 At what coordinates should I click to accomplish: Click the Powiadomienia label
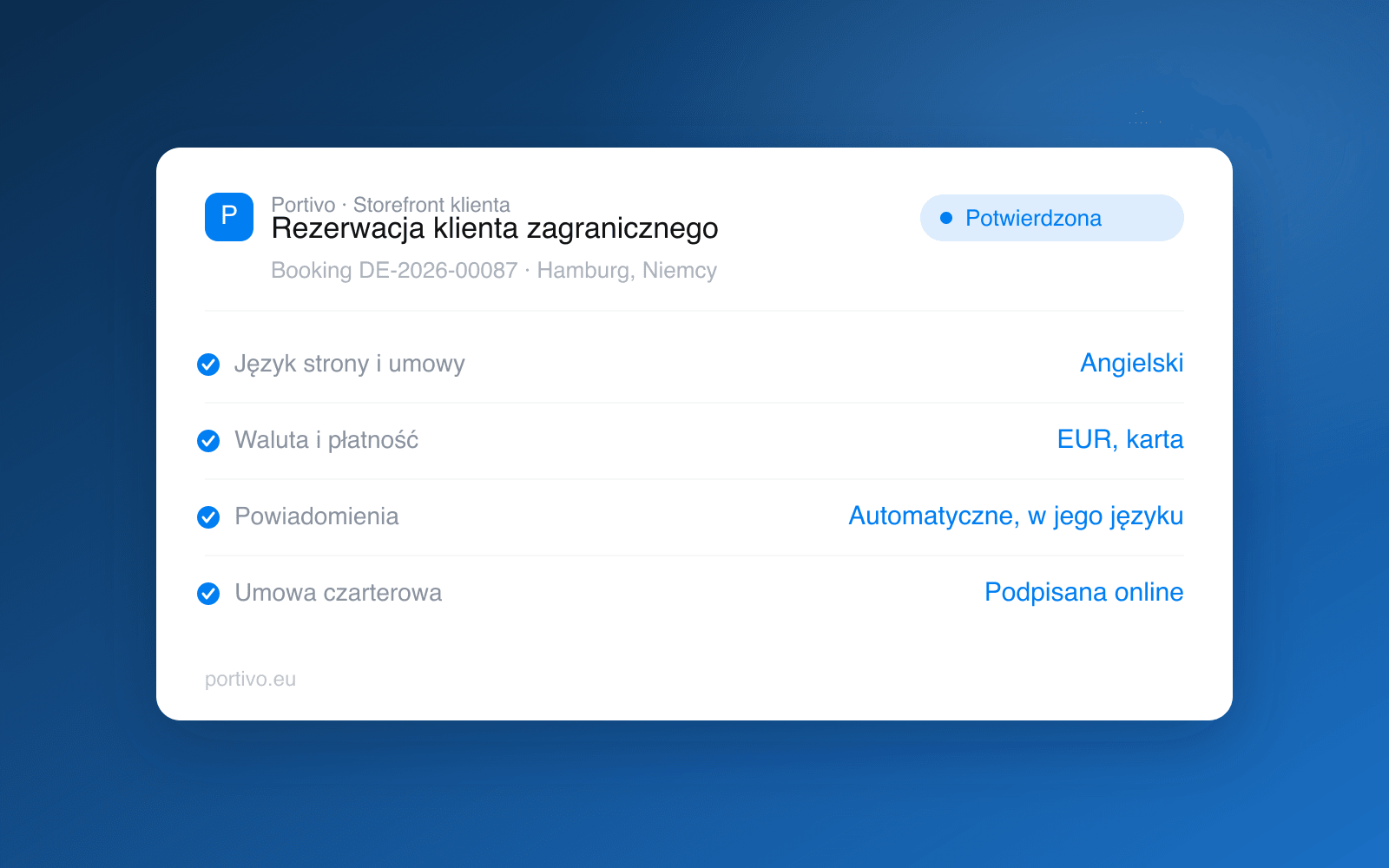[317, 516]
